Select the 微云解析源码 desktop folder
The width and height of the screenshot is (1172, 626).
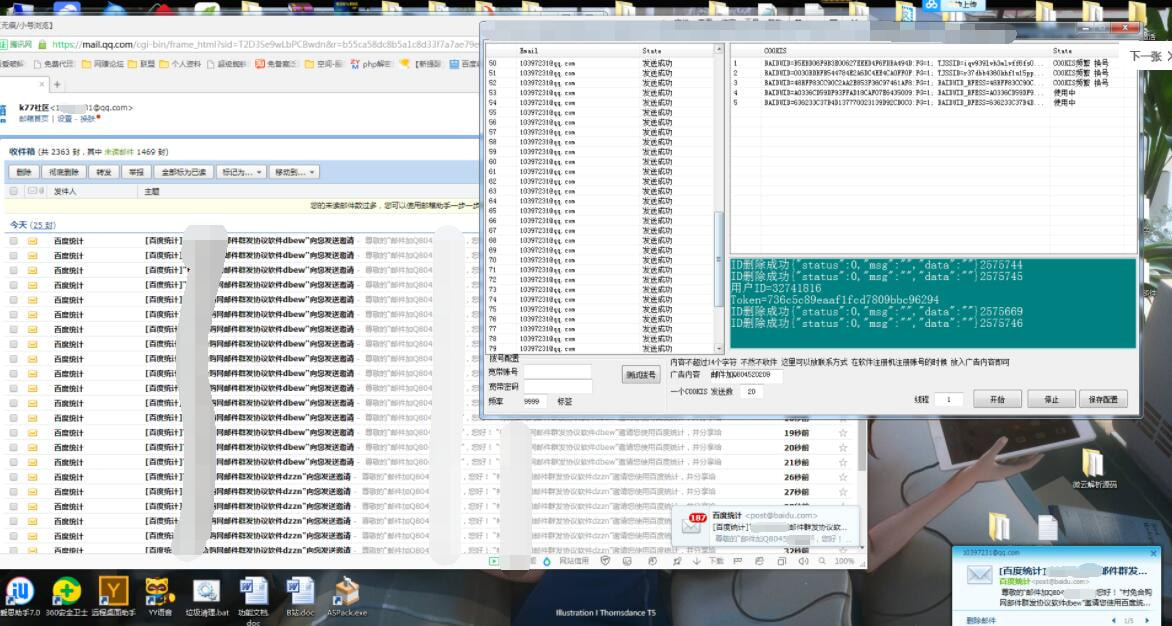(1094, 469)
